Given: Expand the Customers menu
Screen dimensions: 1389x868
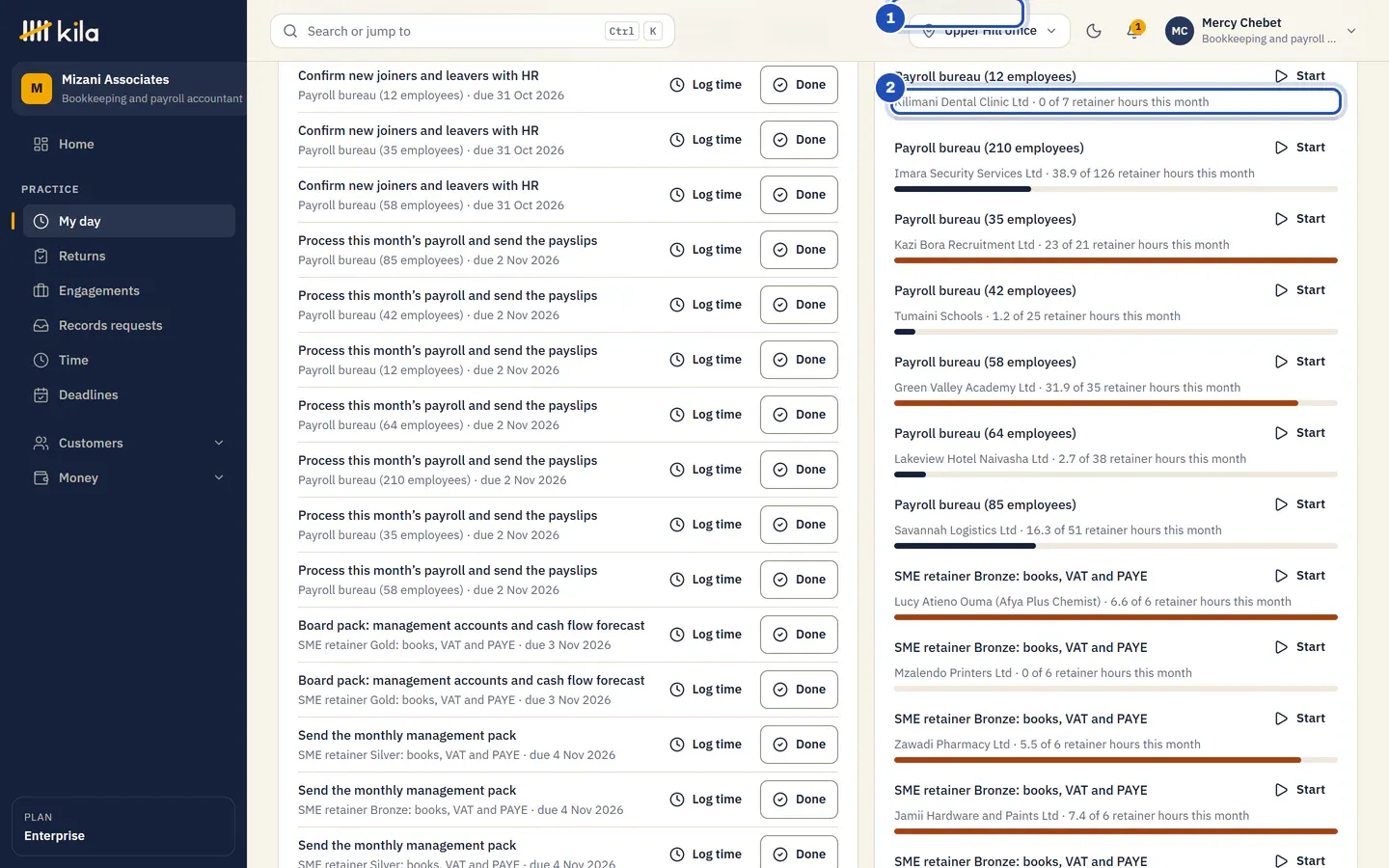Looking at the screenshot, I should coord(128,443).
